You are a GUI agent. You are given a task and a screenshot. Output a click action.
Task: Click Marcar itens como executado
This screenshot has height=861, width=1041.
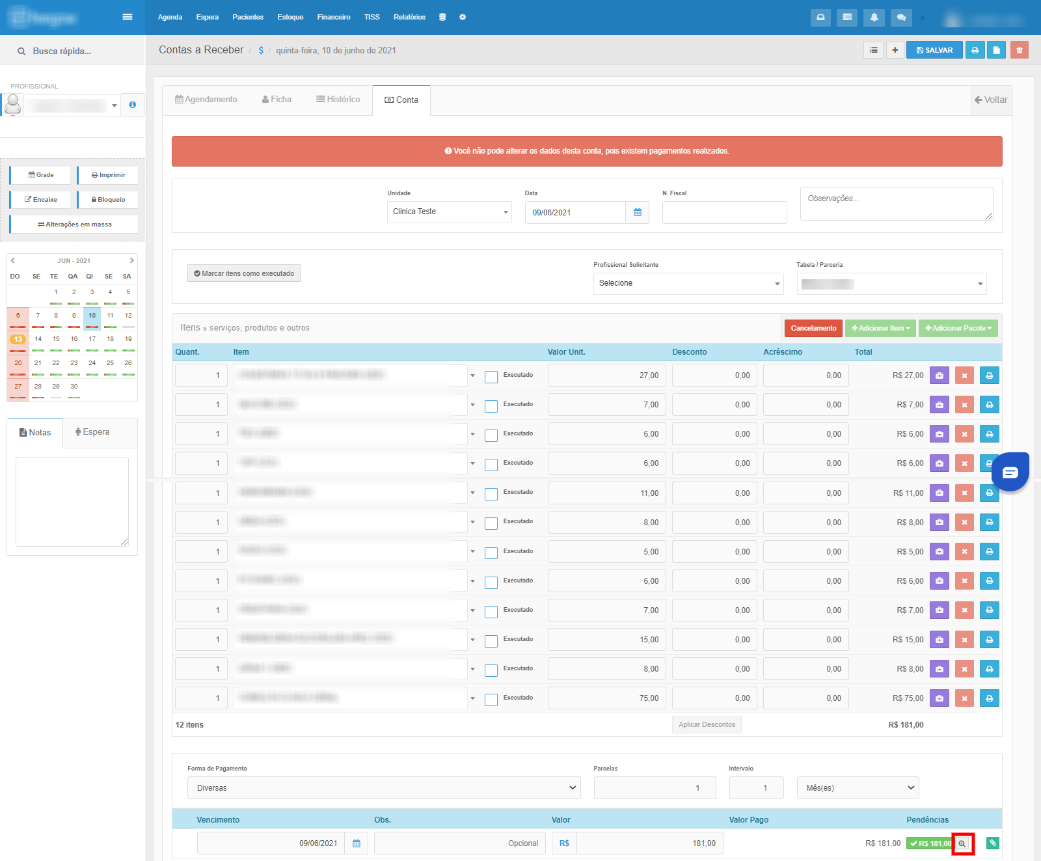point(244,274)
